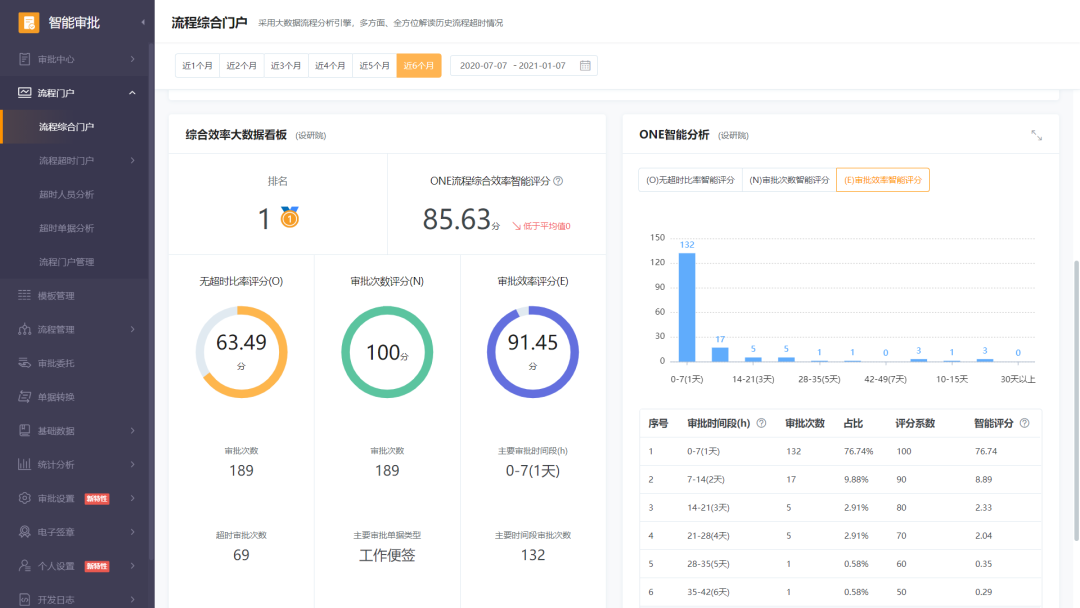Viewport: 1080px width, 608px height.
Task: Click the chart bar labeled 17
Action: (x=720, y=355)
